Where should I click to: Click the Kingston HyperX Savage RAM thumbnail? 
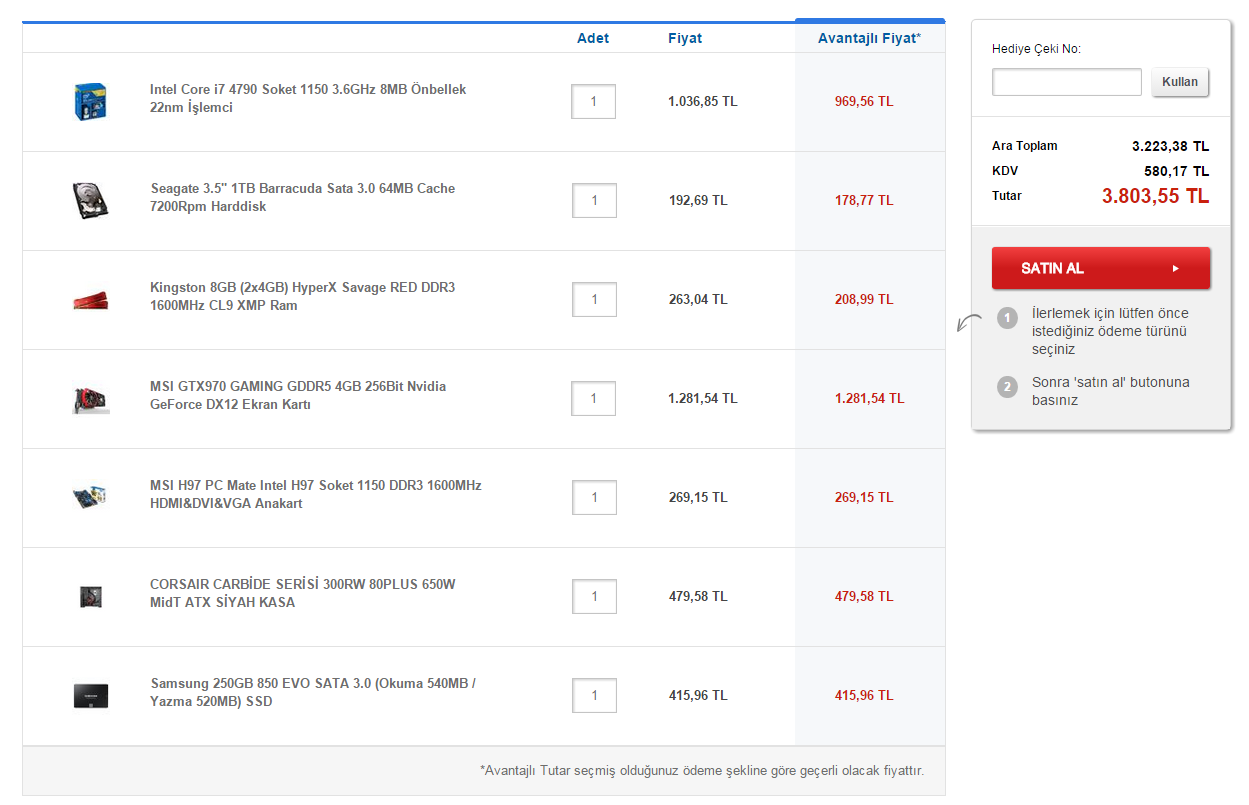[90, 300]
